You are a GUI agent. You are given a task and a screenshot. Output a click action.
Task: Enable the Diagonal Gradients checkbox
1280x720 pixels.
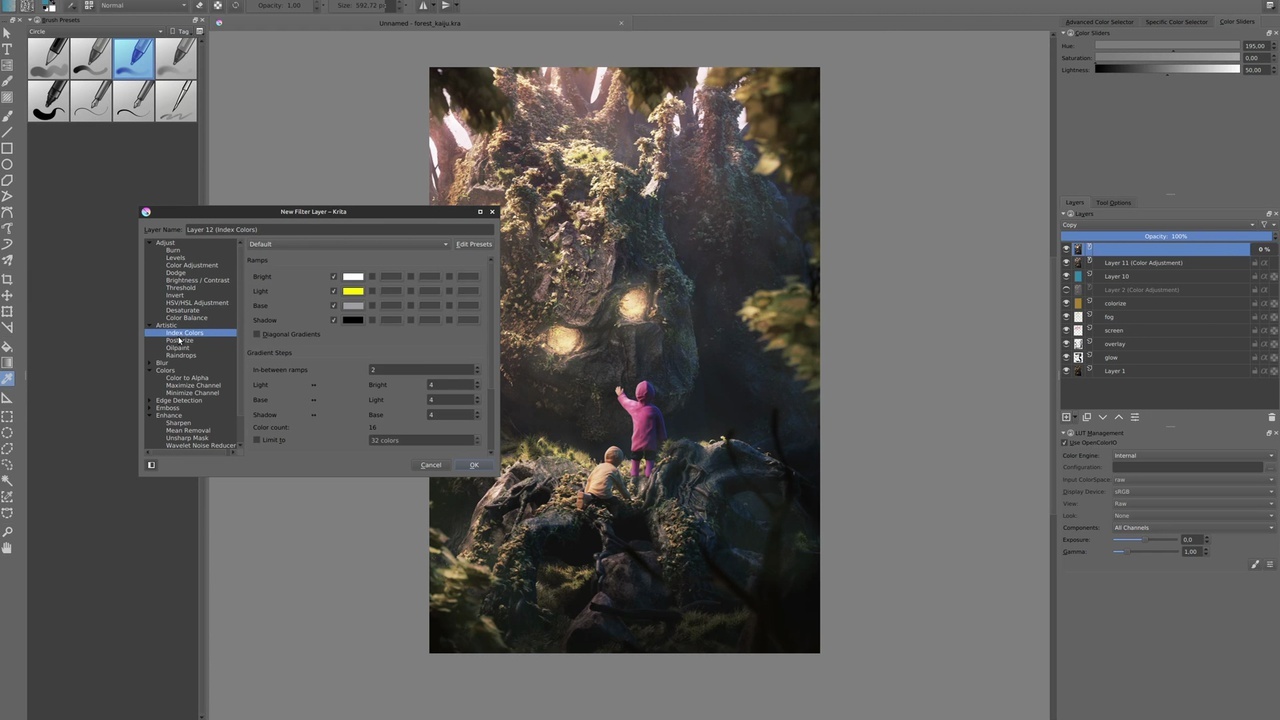pos(257,334)
